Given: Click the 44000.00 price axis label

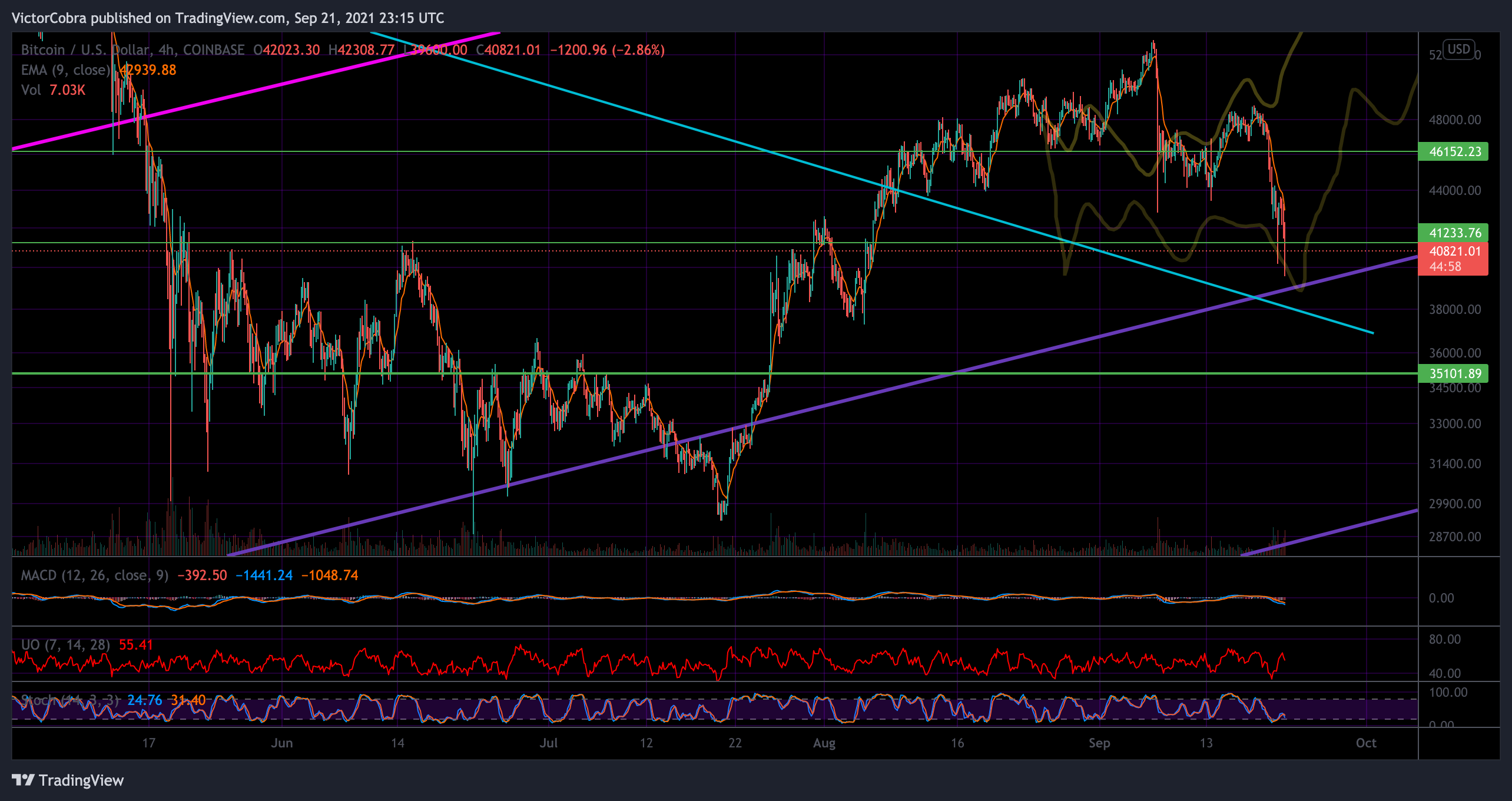Looking at the screenshot, I should coord(1455,191).
